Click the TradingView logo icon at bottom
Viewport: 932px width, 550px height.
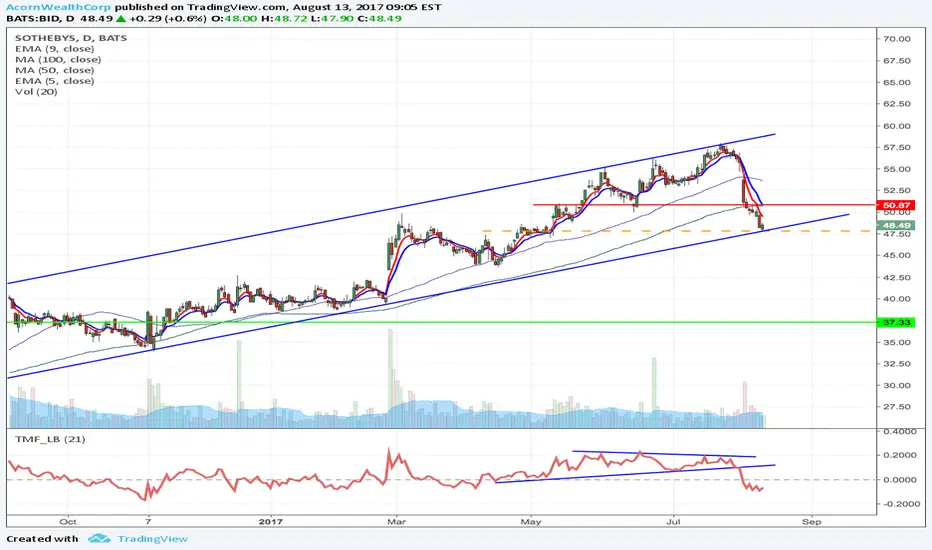pos(99,539)
